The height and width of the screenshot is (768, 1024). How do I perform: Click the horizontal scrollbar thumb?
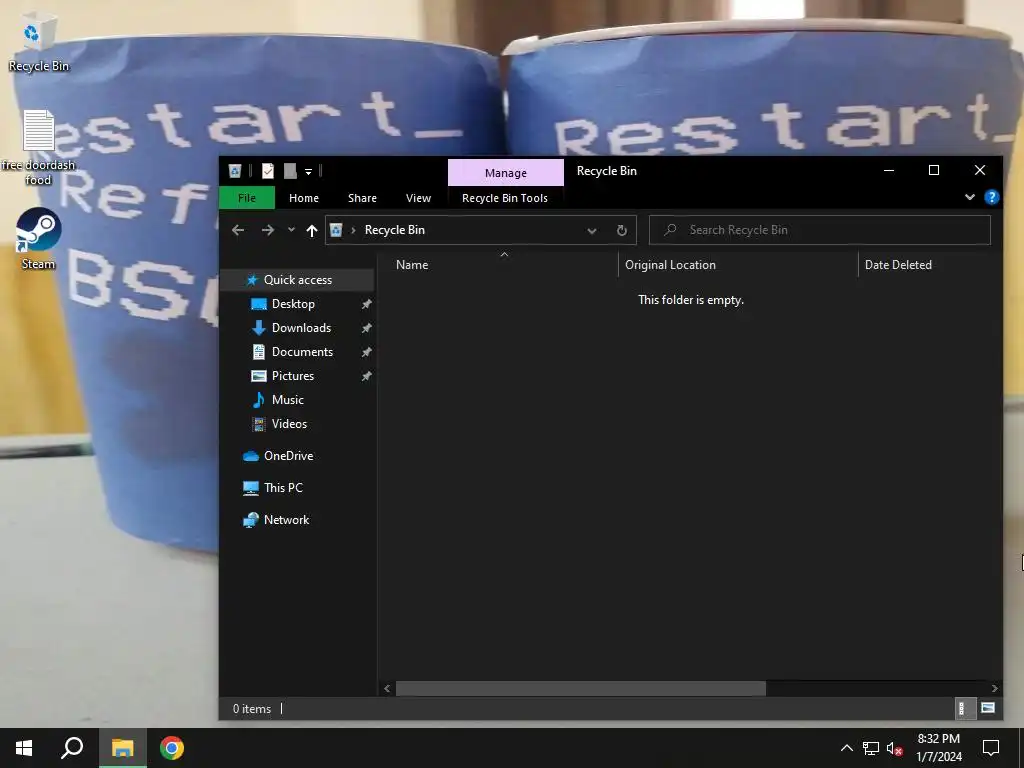point(581,688)
